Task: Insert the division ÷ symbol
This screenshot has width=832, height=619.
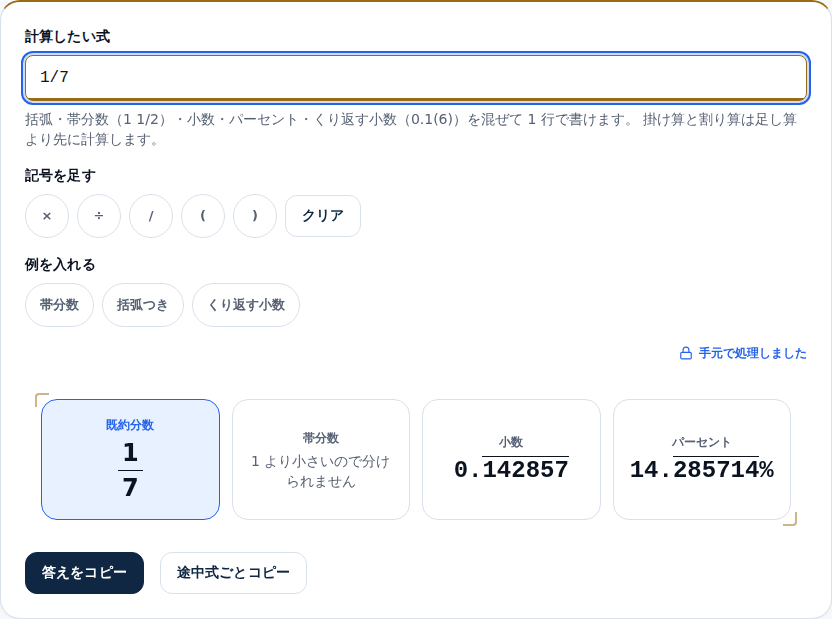Action: (x=99, y=216)
